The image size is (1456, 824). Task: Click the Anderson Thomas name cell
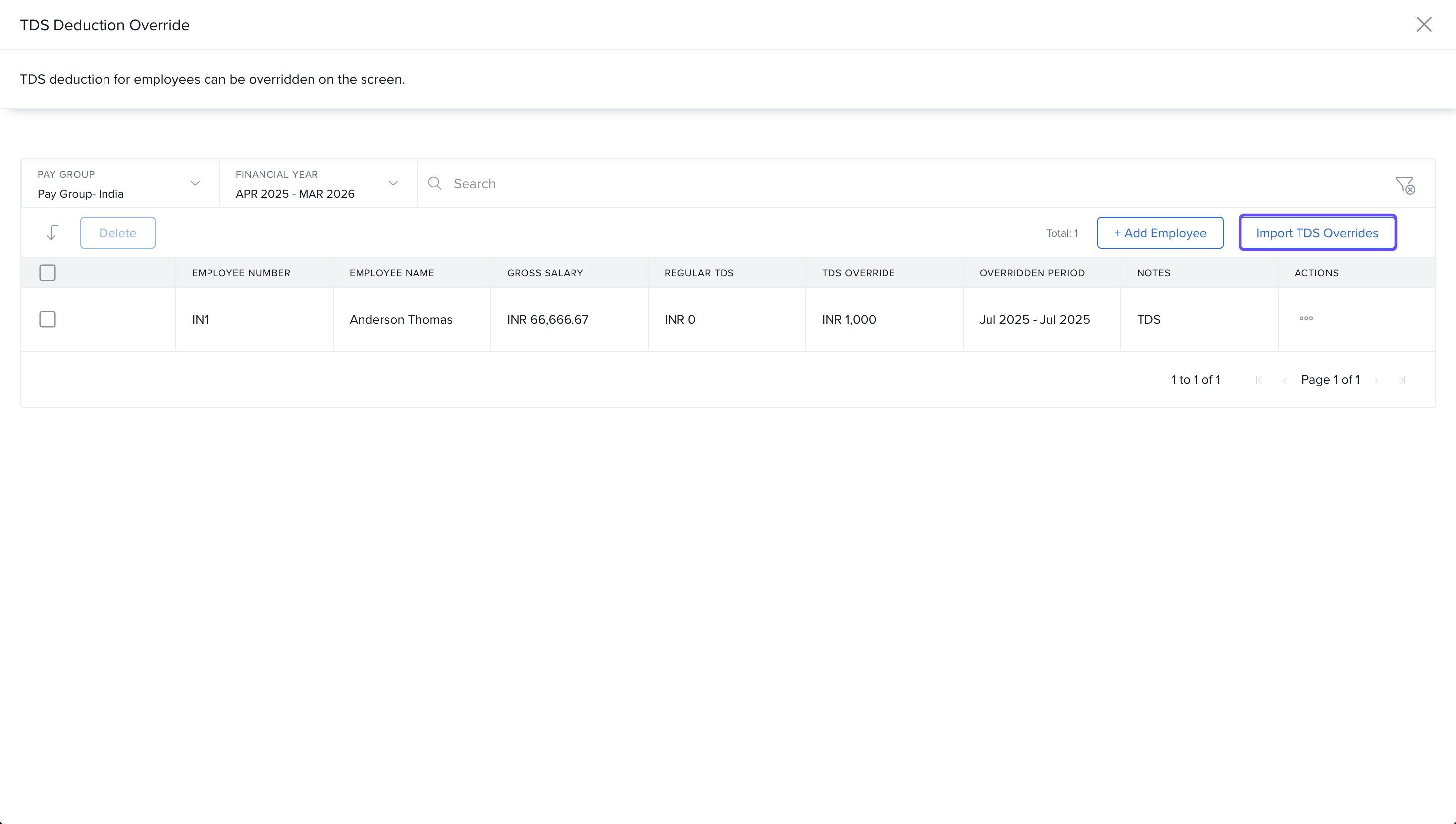pos(401,320)
